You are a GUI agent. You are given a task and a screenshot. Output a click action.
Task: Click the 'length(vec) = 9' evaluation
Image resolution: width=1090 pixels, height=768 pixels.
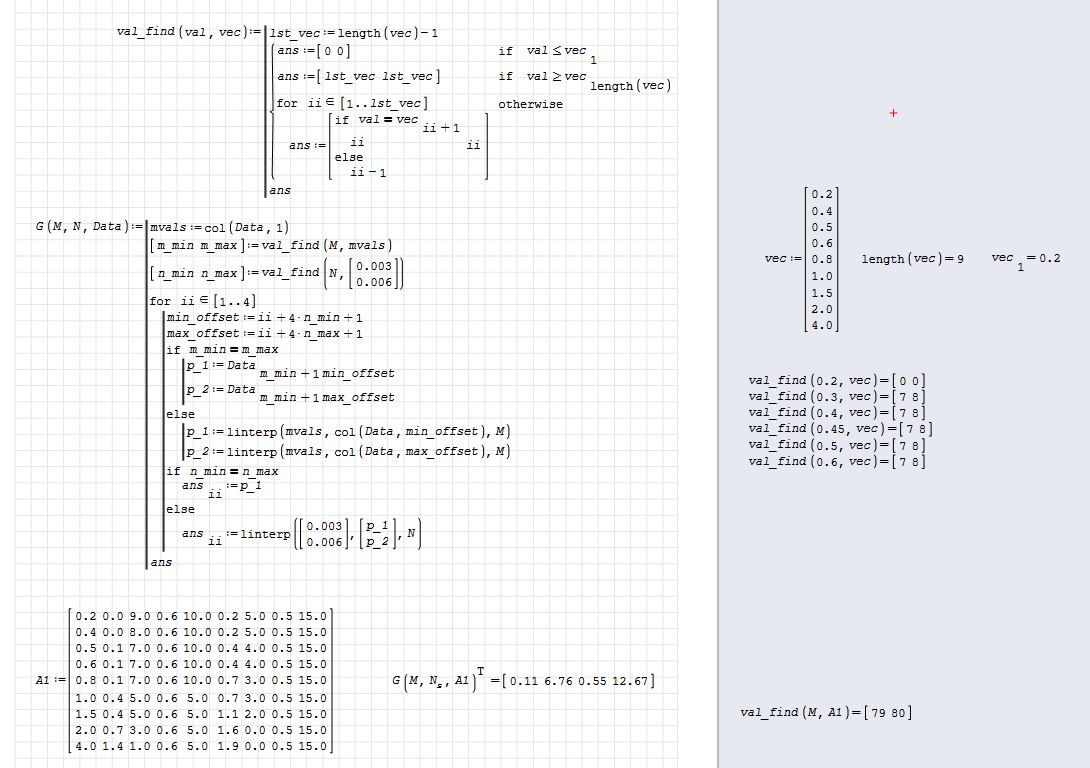912,259
